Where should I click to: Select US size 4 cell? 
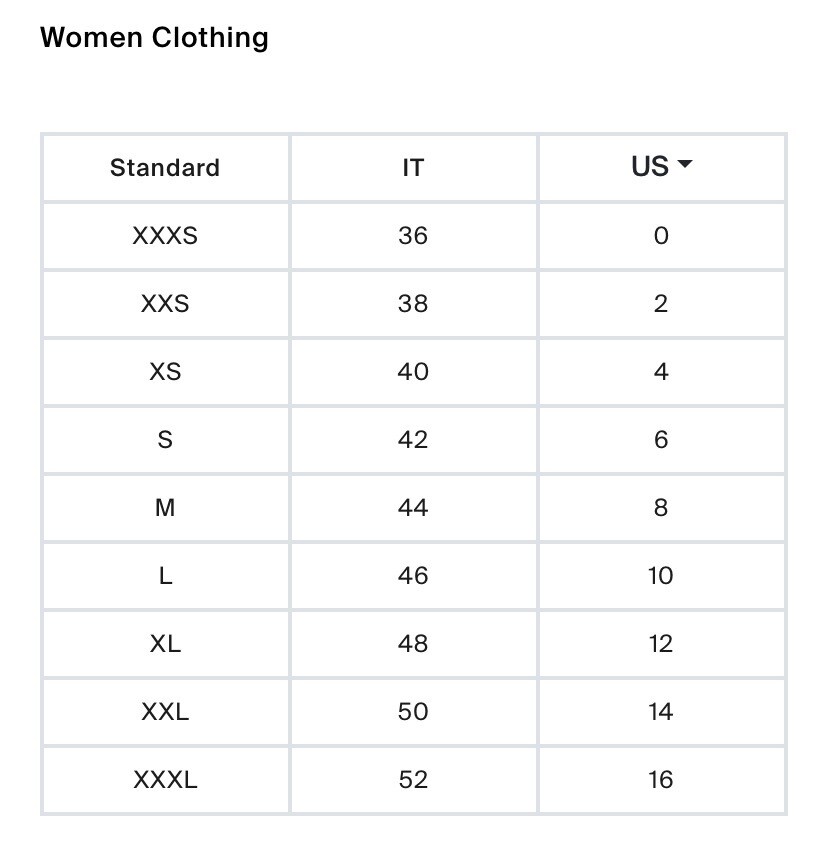pyautogui.click(x=662, y=372)
